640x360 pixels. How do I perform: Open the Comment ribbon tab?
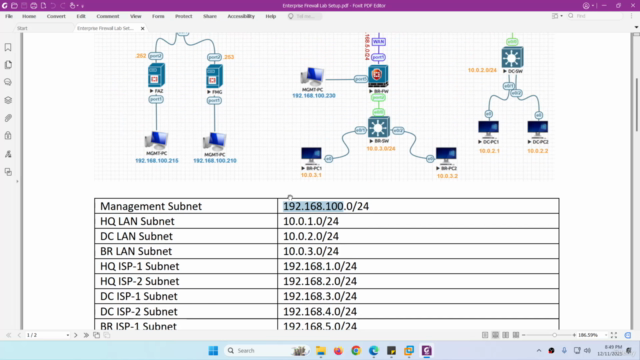pos(108,16)
